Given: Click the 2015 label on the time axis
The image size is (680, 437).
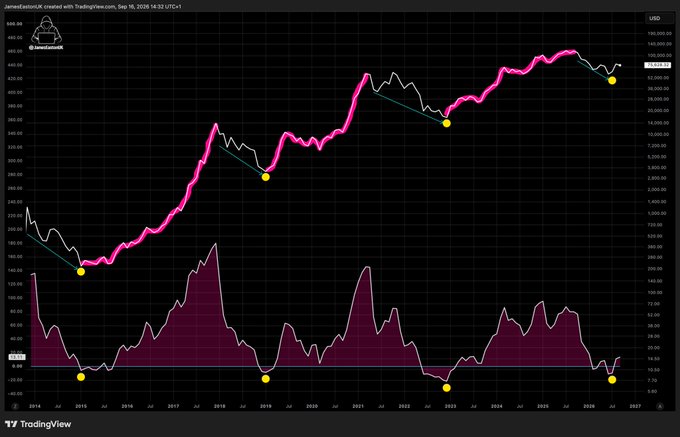Looking at the screenshot, I should [x=81, y=407].
